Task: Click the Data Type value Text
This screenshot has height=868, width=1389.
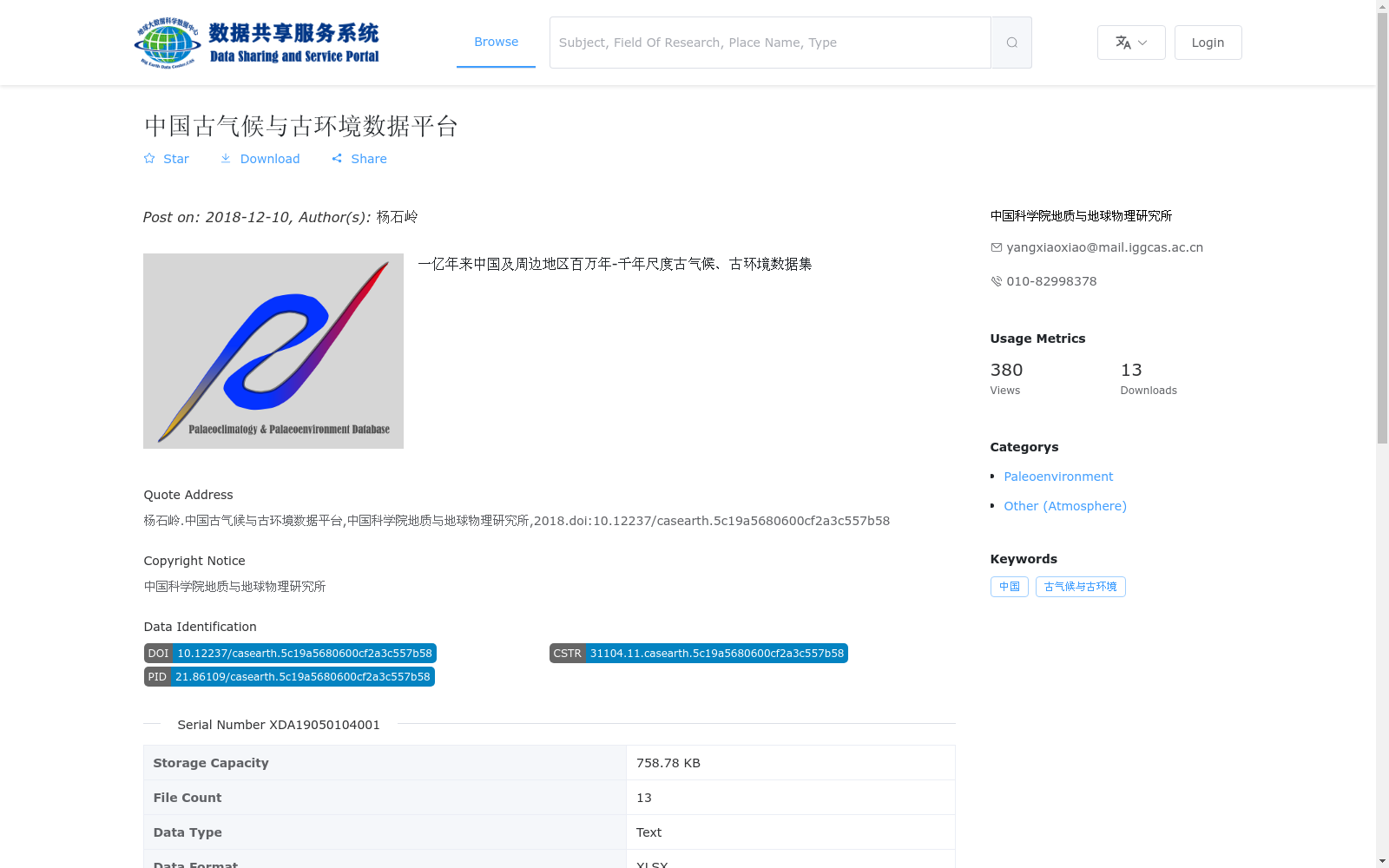Action: click(x=648, y=832)
